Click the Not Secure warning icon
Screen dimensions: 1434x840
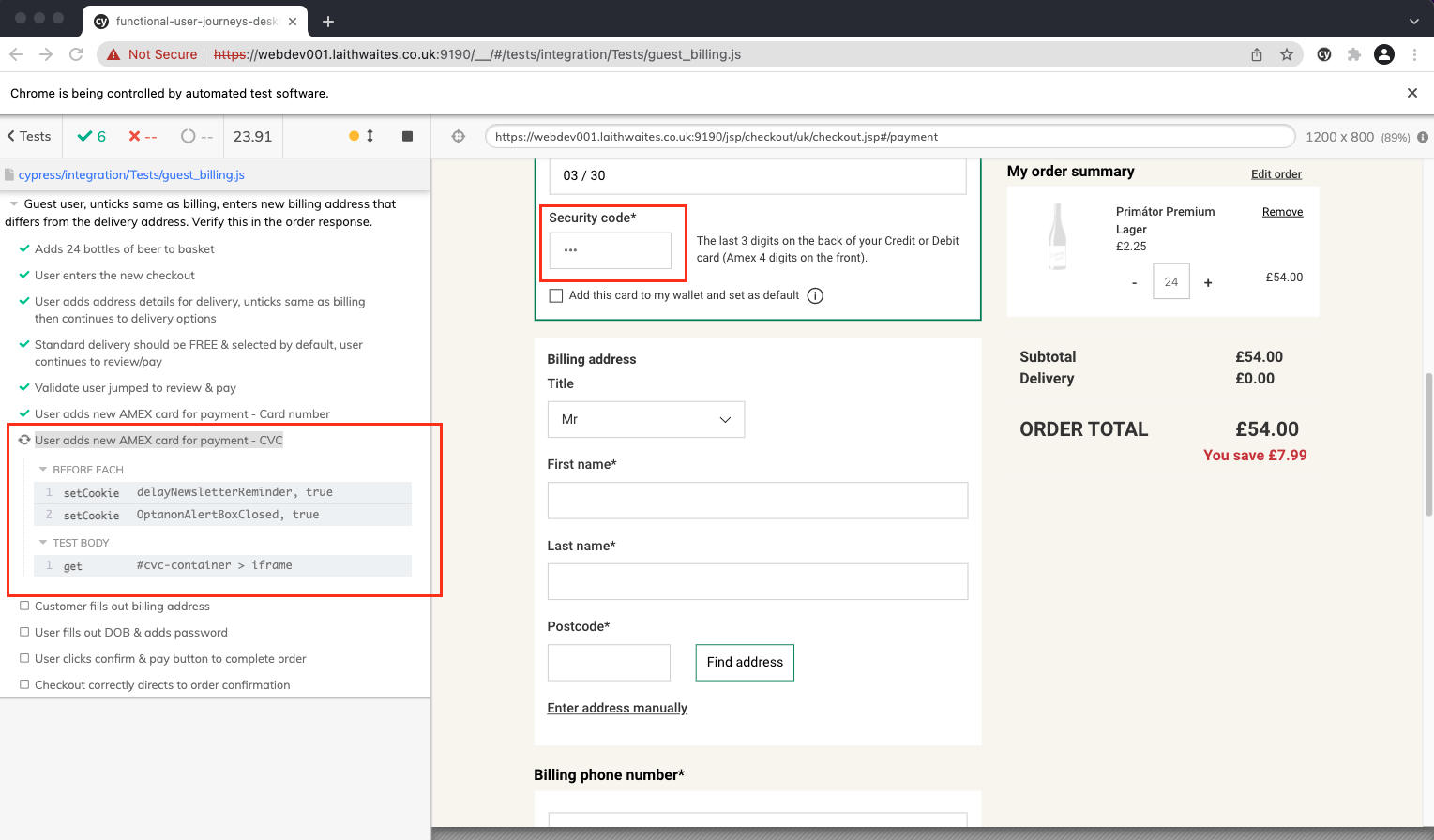pos(113,54)
